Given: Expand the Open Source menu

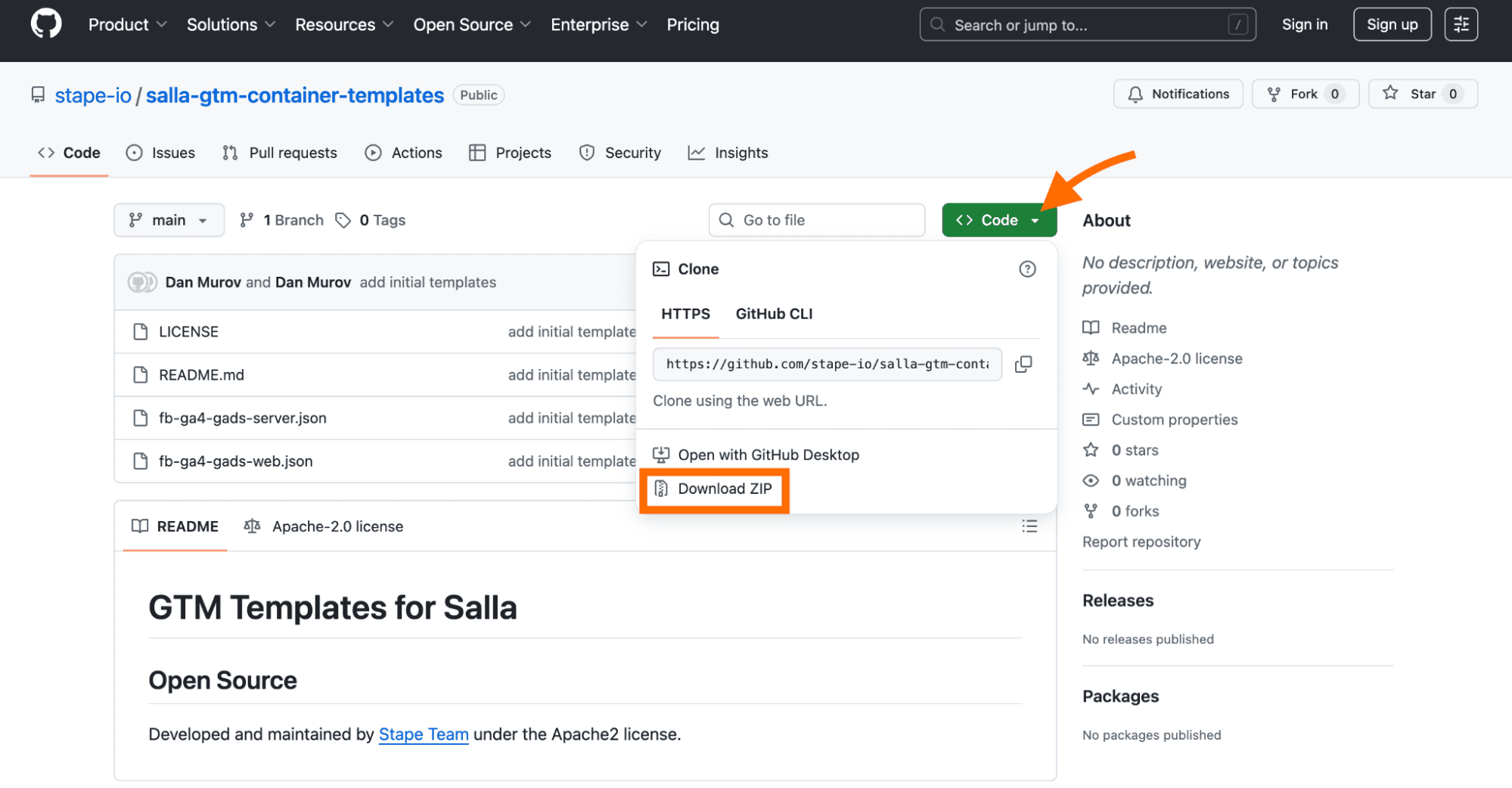Looking at the screenshot, I should (472, 25).
